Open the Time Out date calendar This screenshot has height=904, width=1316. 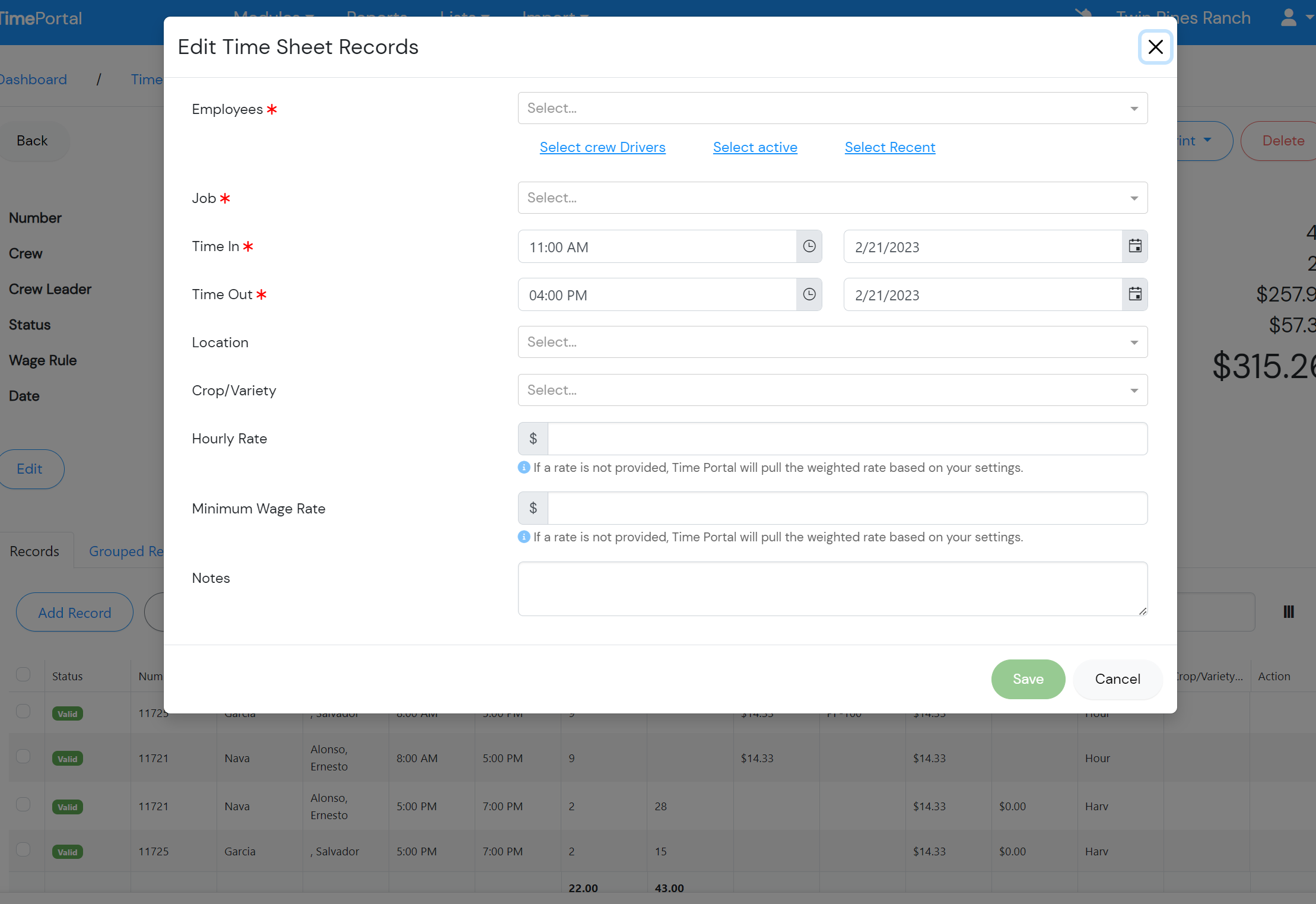click(1134, 294)
